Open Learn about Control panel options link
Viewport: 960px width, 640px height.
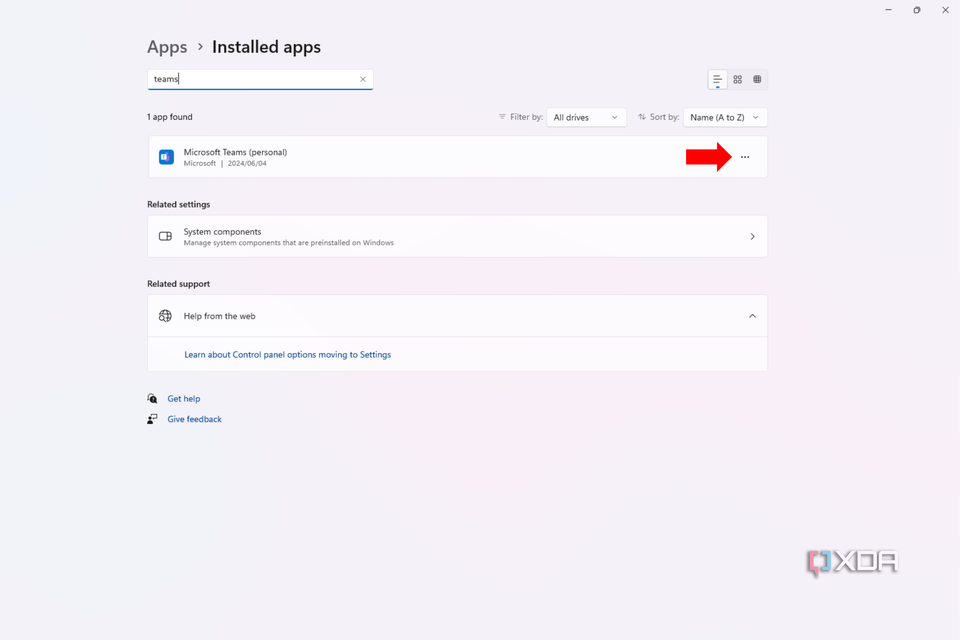(x=287, y=354)
